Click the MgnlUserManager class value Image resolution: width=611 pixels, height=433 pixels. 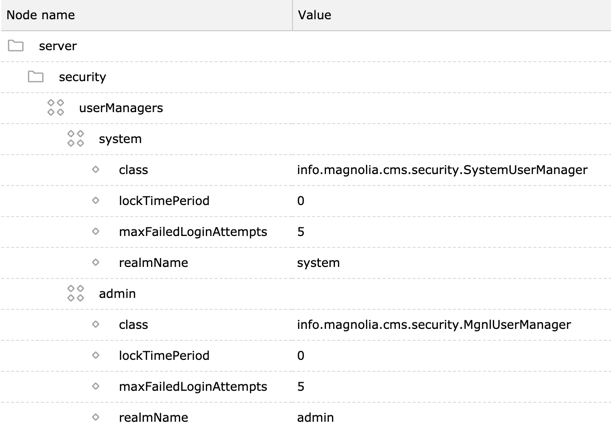click(x=434, y=325)
